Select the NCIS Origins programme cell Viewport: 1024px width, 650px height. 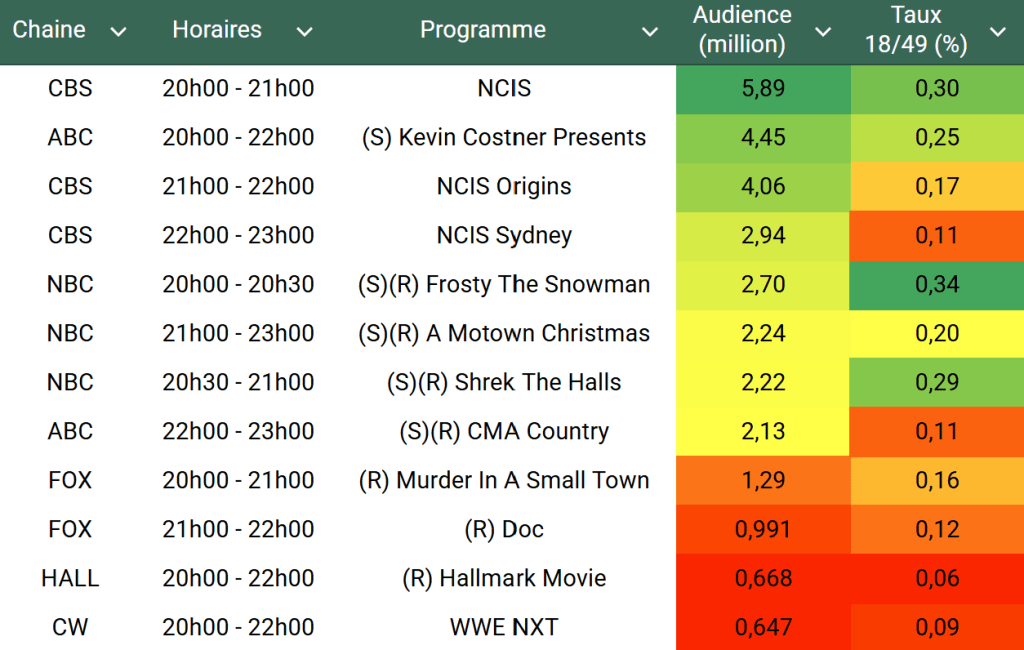click(x=504, y=186)
